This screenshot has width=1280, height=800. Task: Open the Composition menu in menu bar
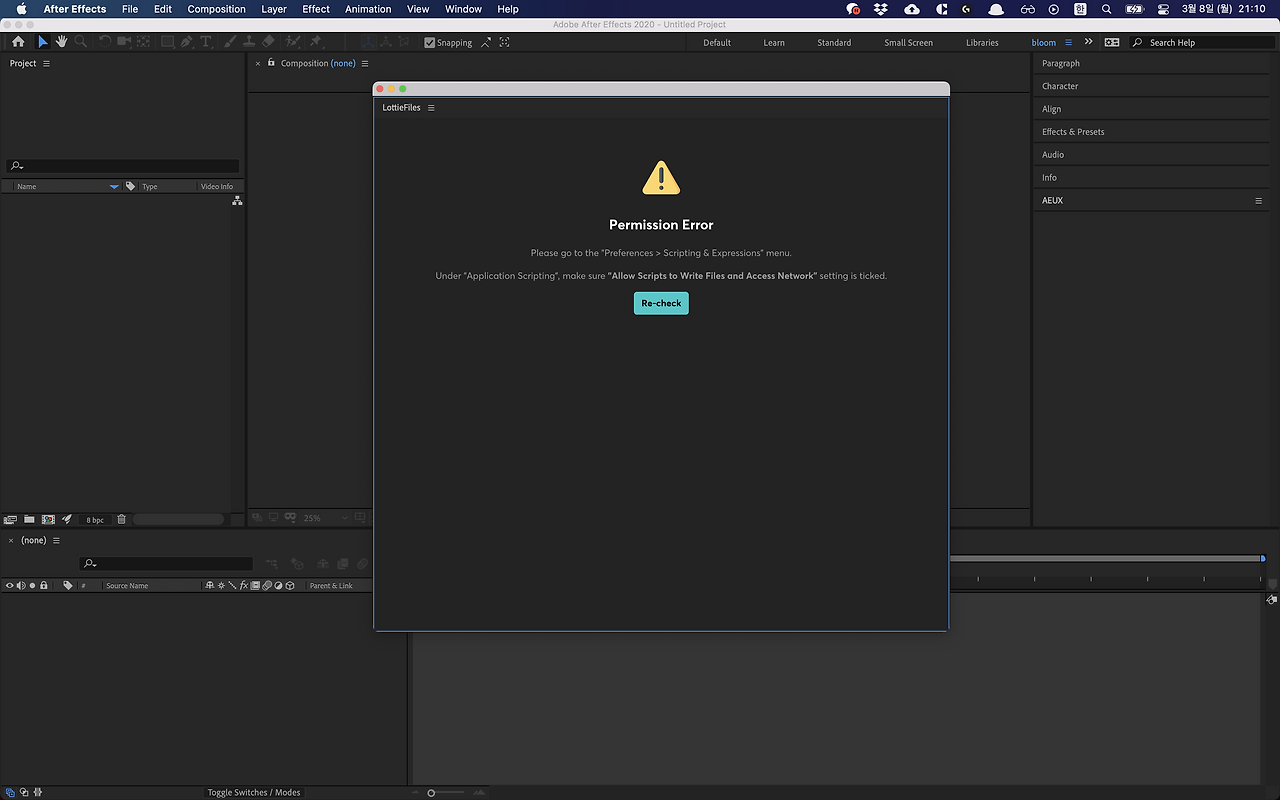(x=216, y=9)
